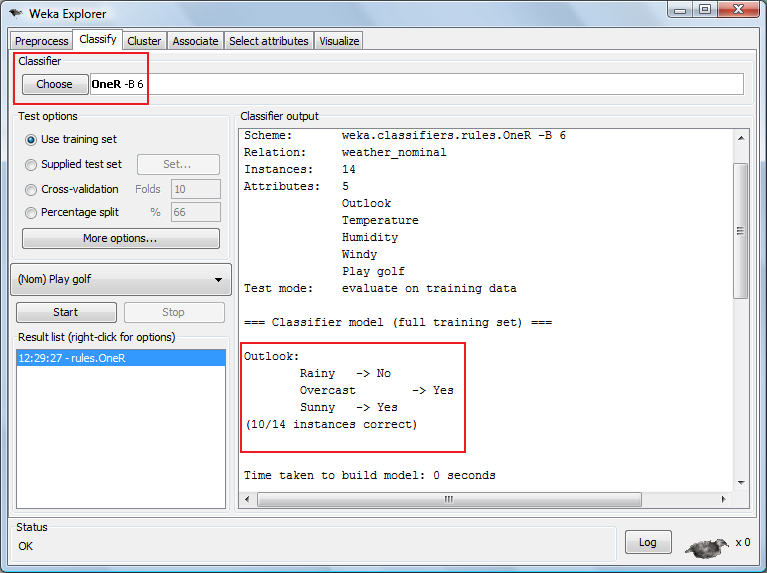Screen dimensions: 767x573
Task: Click the scroll up arrow of the output
Action: [x=741, y=138]
